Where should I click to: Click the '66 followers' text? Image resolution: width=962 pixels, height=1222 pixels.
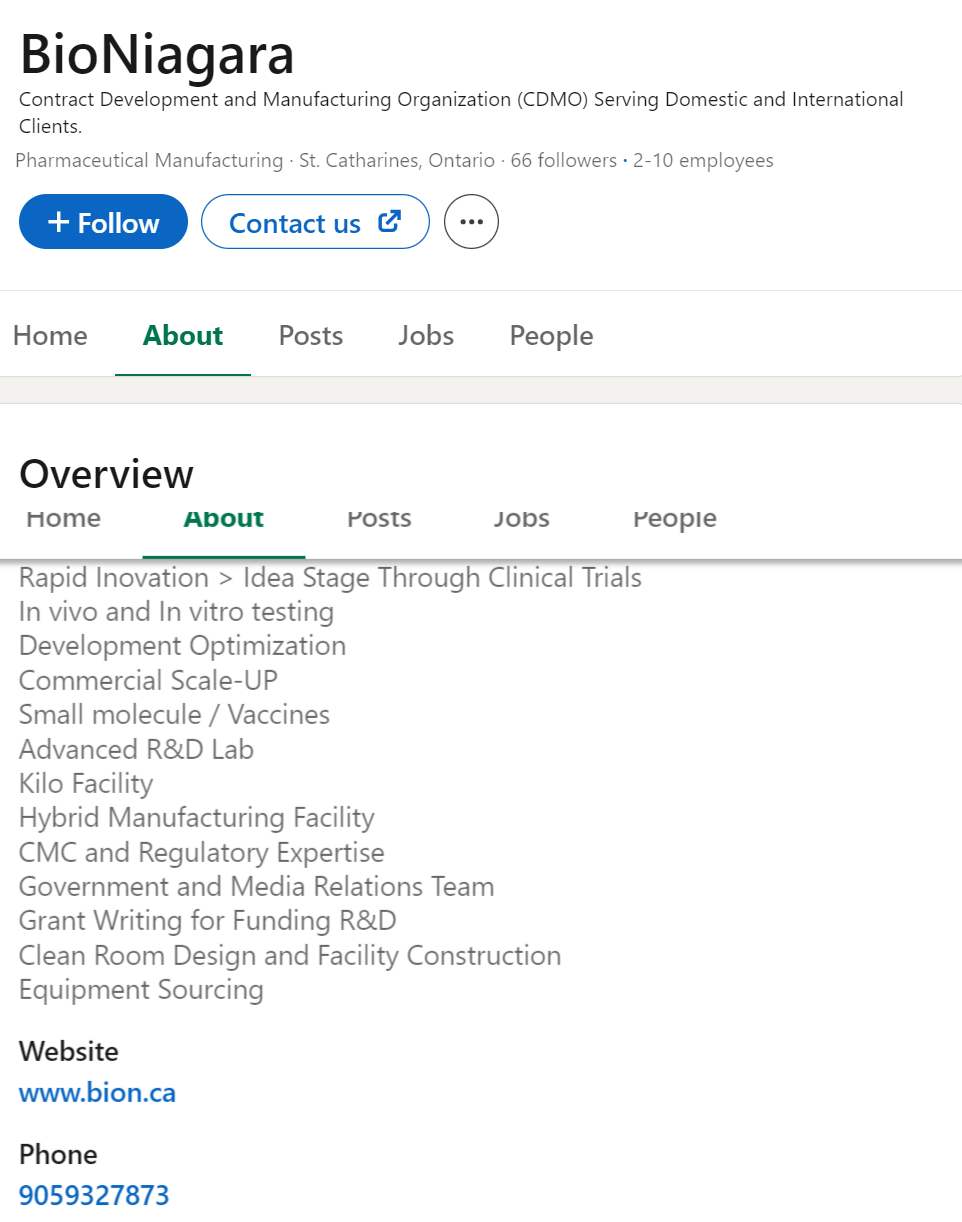tap(564, 160)
